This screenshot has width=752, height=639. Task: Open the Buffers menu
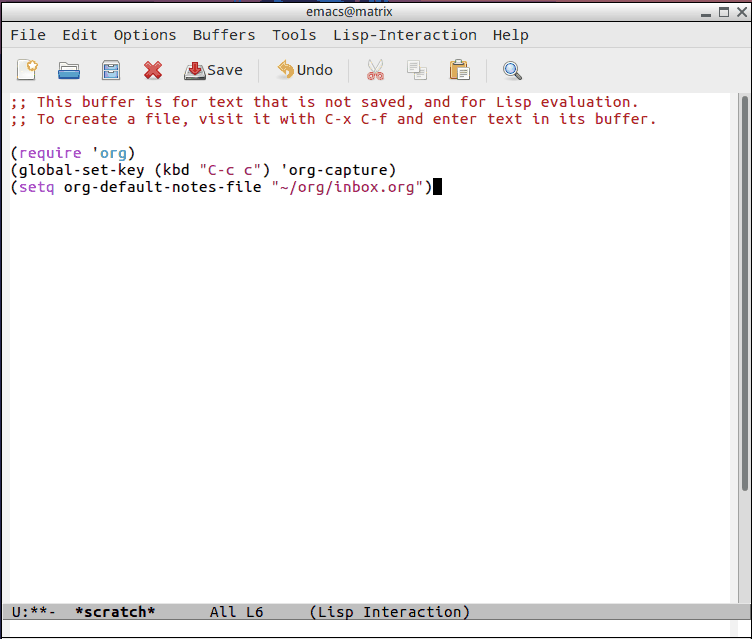224,35
